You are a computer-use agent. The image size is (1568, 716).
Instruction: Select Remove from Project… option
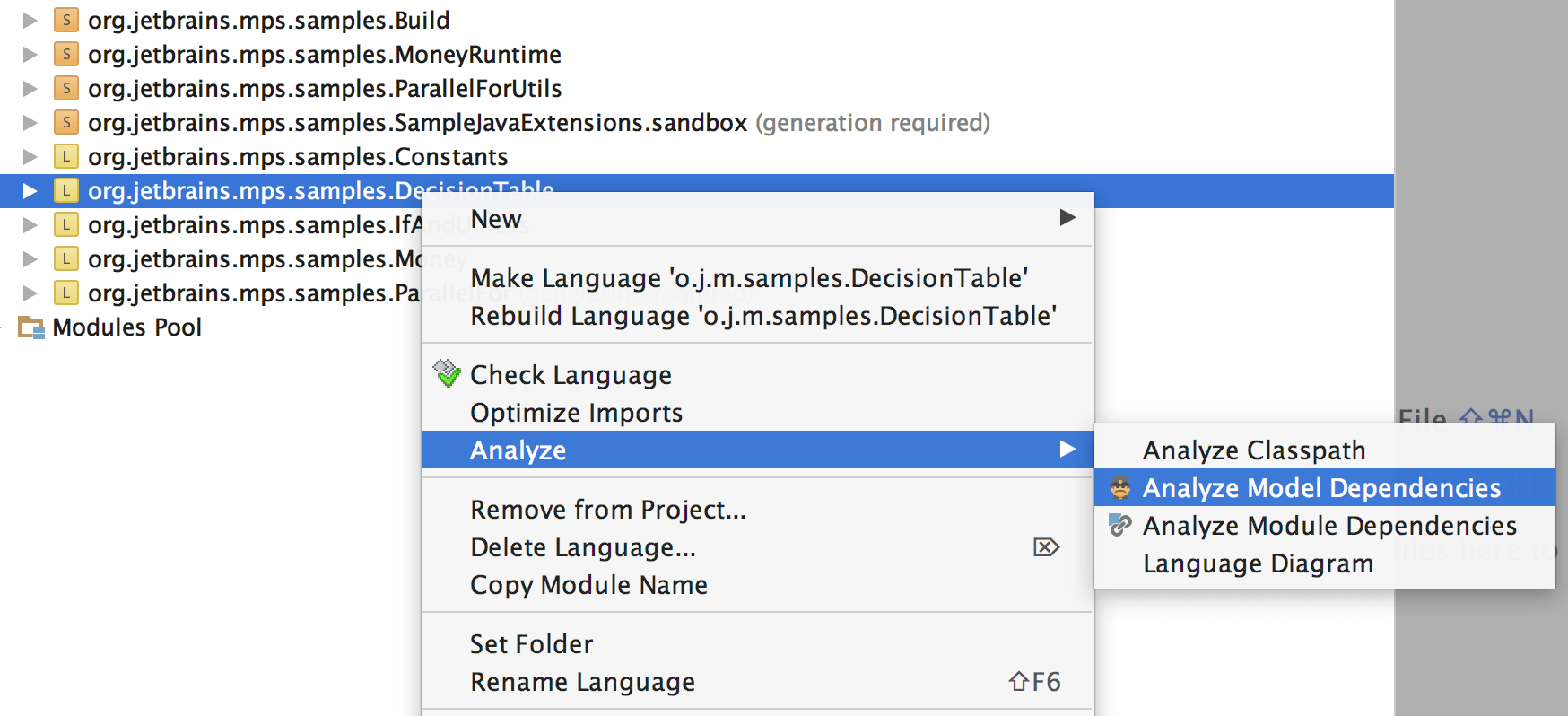(607, 510)
